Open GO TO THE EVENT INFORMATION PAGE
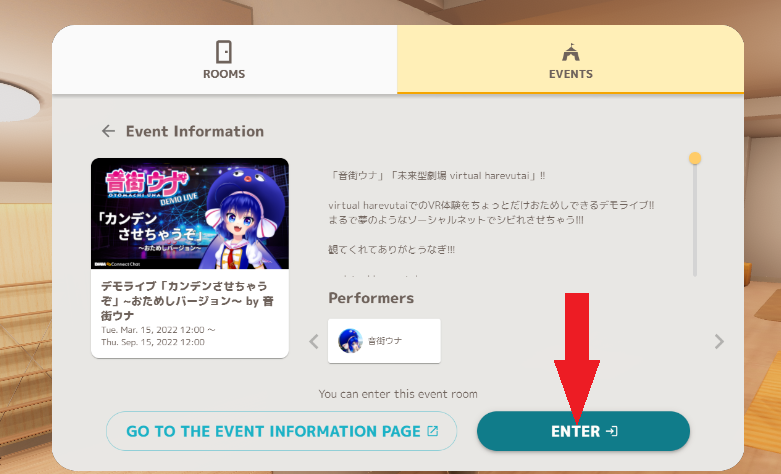The height and width of the screenshot is (474, 781). point(281,431)
